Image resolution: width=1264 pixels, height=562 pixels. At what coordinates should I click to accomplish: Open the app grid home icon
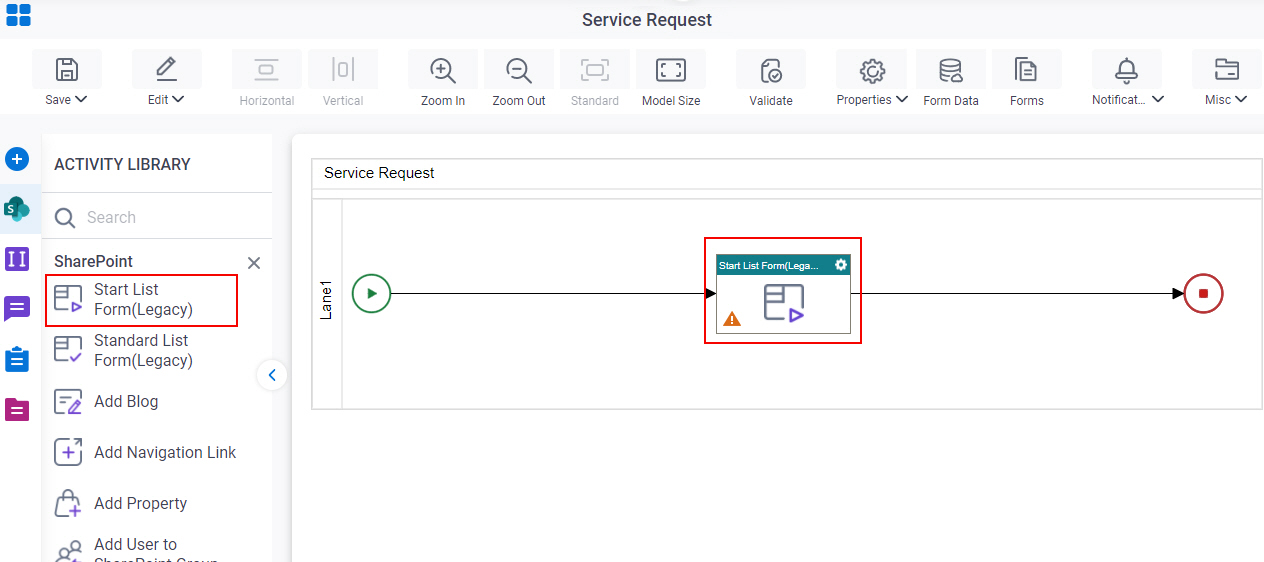[x=18, y=15]
